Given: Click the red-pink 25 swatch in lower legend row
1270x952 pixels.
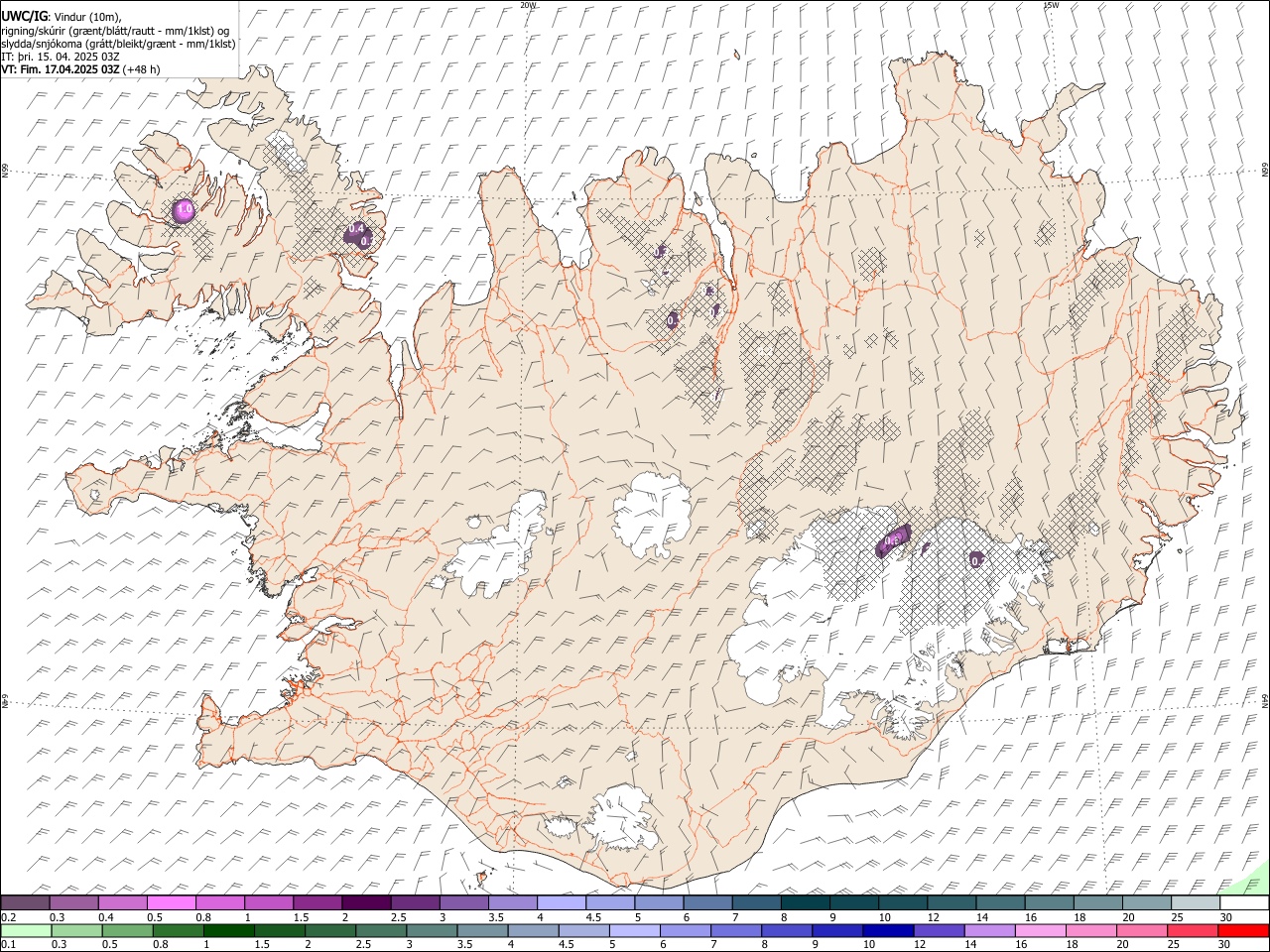Looking at the screenshot, I should [x=1193, y=930].
